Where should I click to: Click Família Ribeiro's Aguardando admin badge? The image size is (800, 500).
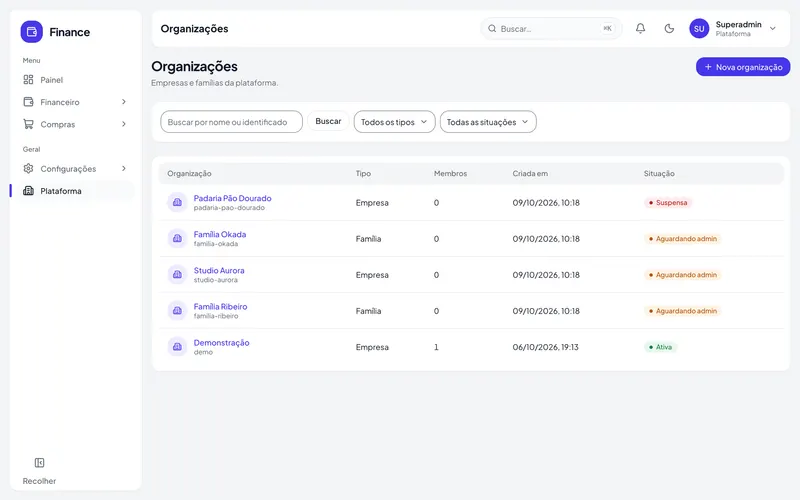(683, 311)
